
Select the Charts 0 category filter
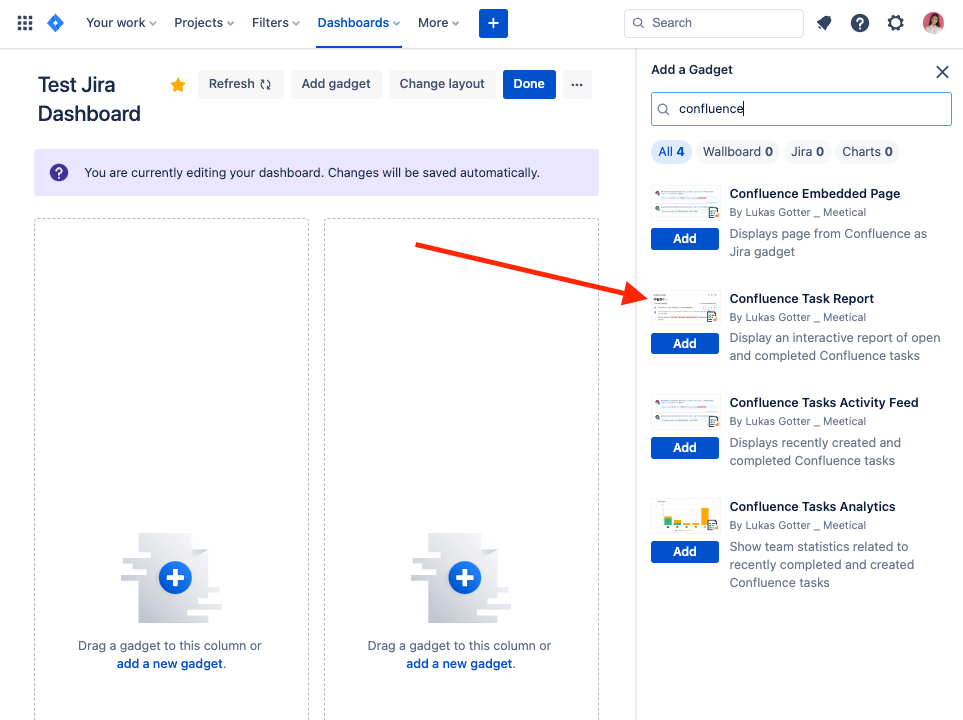pos(867,152)
